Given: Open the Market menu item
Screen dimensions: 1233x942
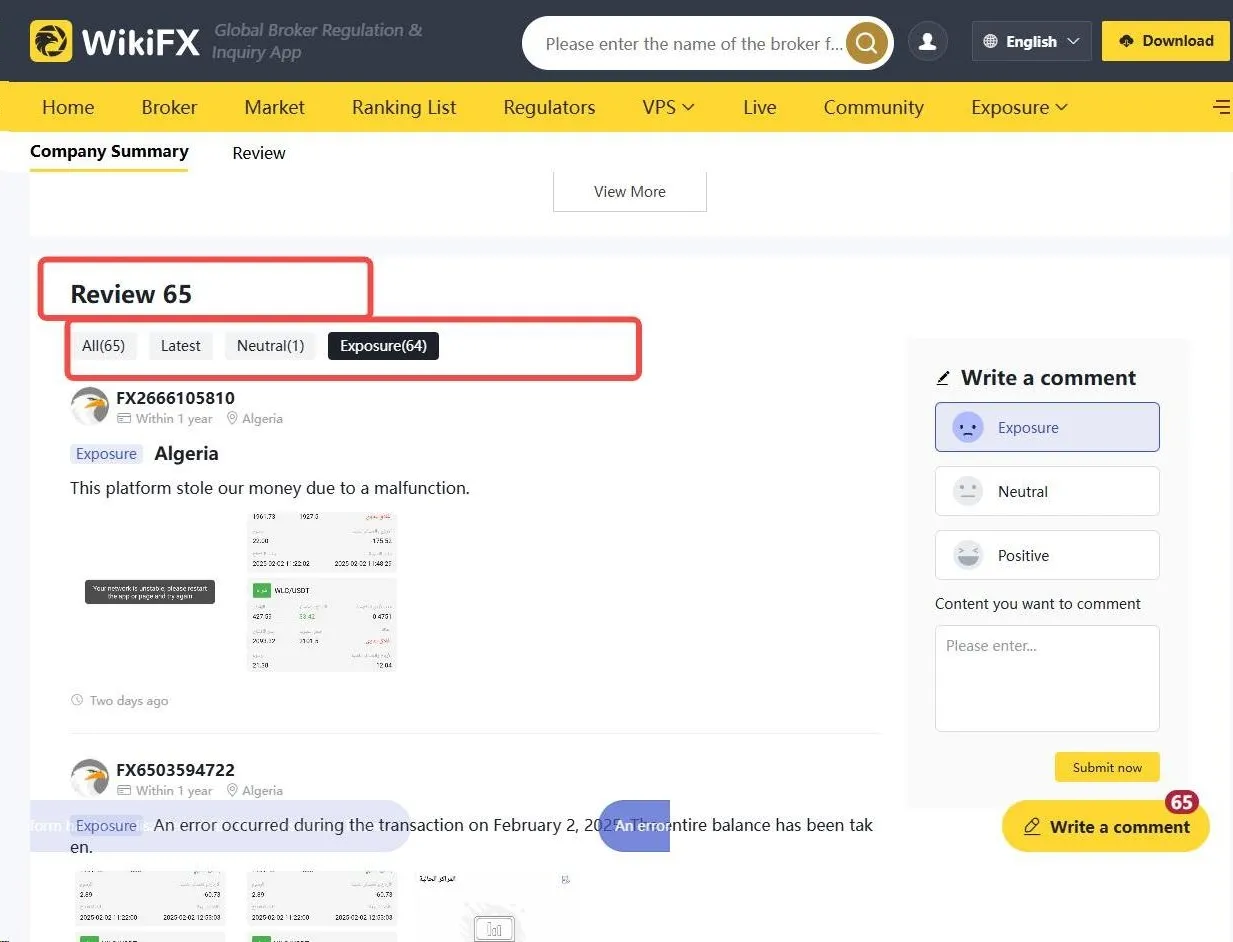Looking at the screenshot, I should coord(274,107).
